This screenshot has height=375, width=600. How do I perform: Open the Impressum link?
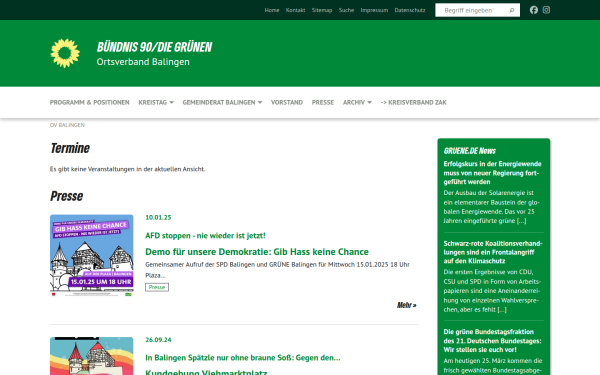tap(374, 10)
